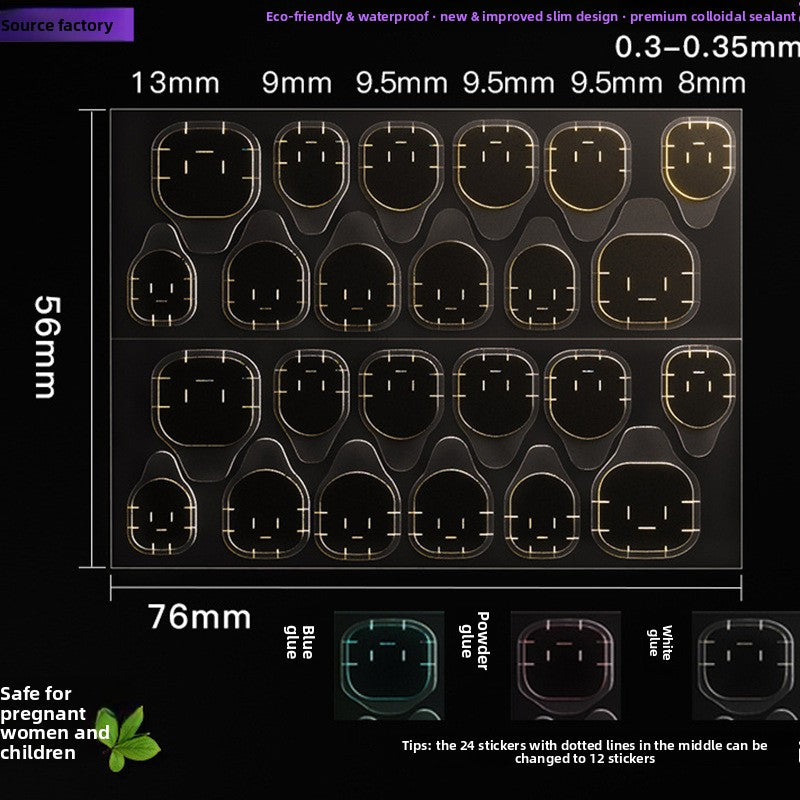Click the Powder glue text label
This screenshot has width=800, height=800.
click(x=474, y=641)
